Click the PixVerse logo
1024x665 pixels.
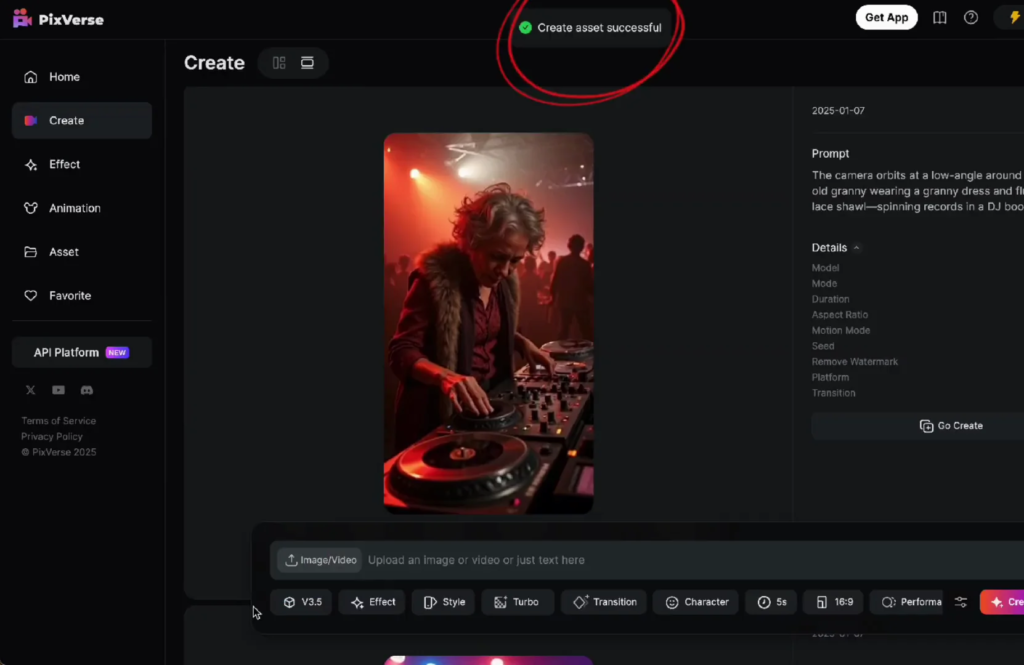58,19
